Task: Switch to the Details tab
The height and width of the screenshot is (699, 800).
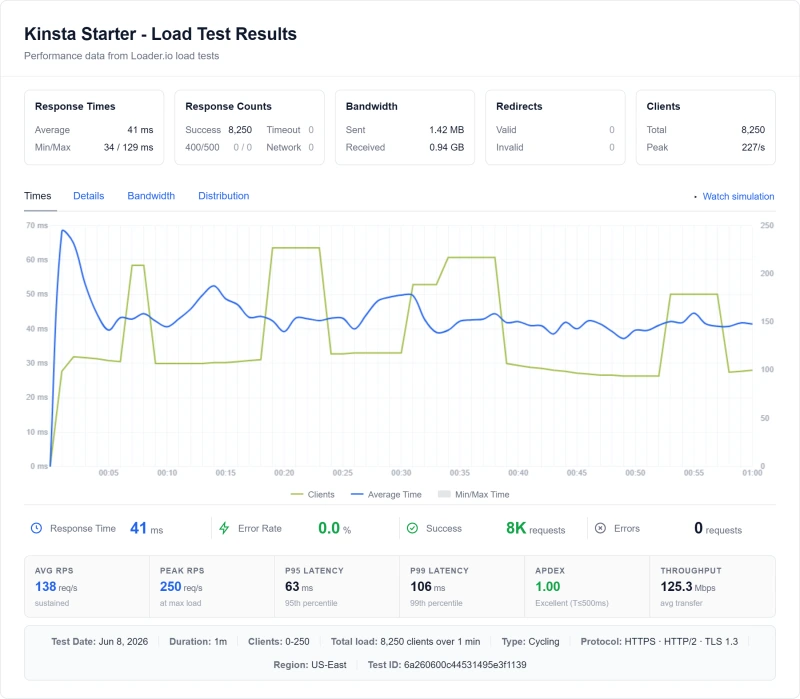Action: click(88, 196)
